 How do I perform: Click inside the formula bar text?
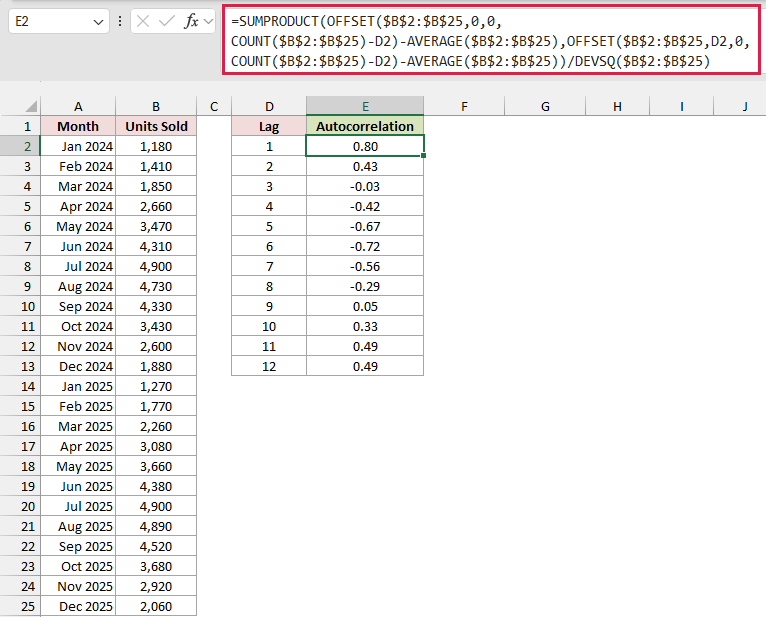(491, 41)
